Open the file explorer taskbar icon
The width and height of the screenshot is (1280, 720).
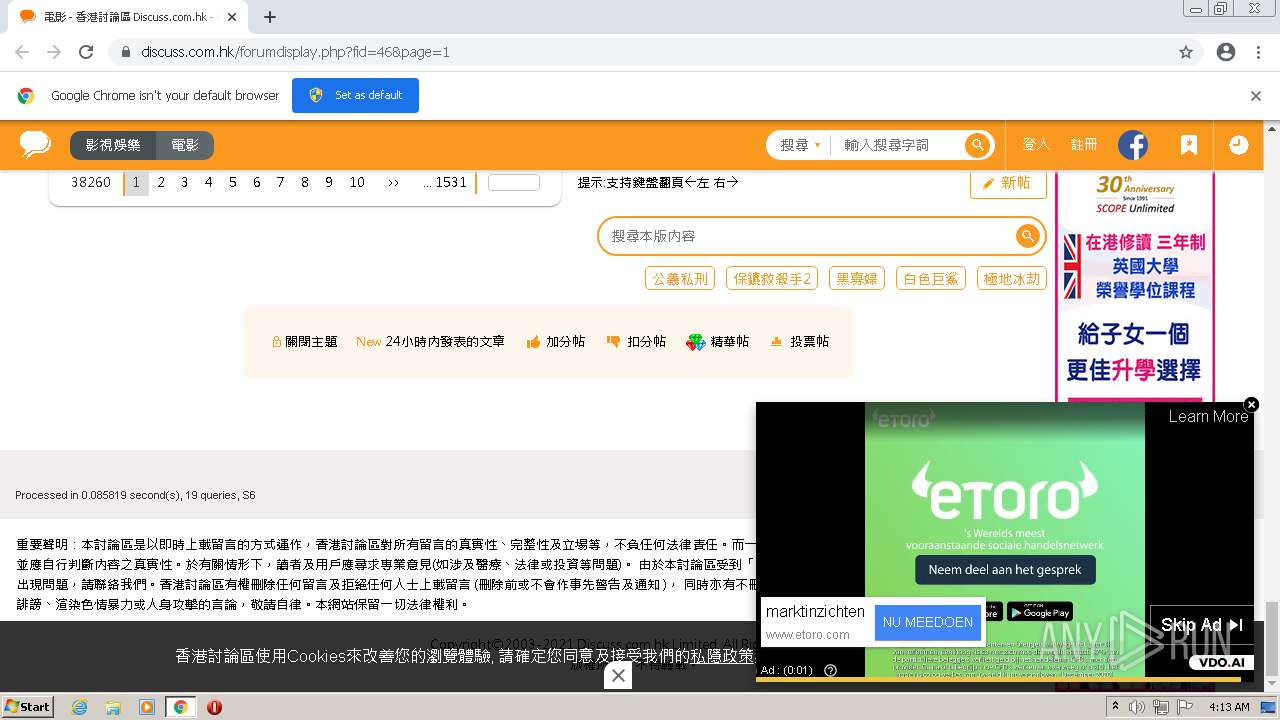tap(113, 707)
